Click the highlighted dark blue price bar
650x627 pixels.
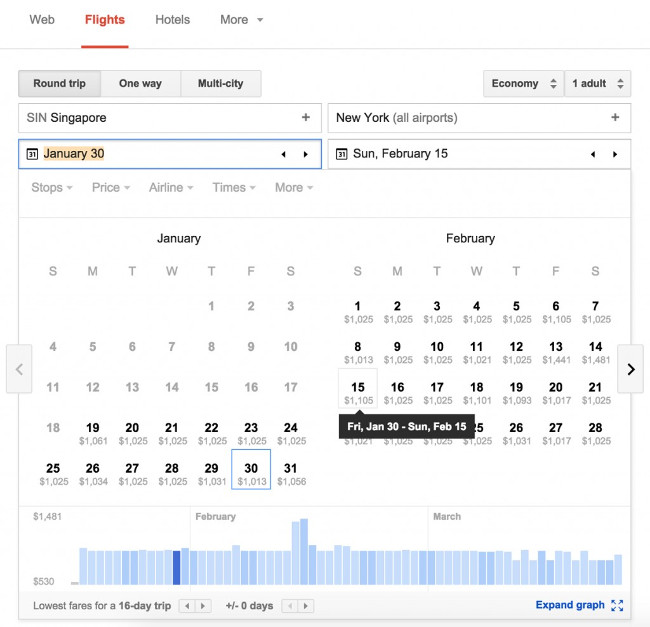pyautogui.click(x=177, y=567)
